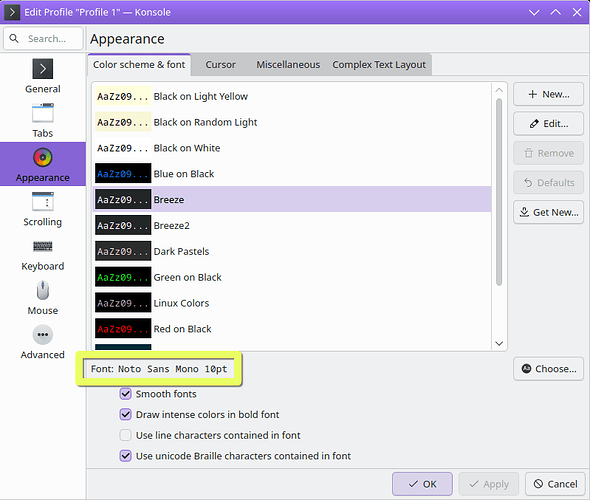The width and height of the screenshot is (590, 500).
Task: Switch to the Complex Text Layout tab
Action: 379,65
